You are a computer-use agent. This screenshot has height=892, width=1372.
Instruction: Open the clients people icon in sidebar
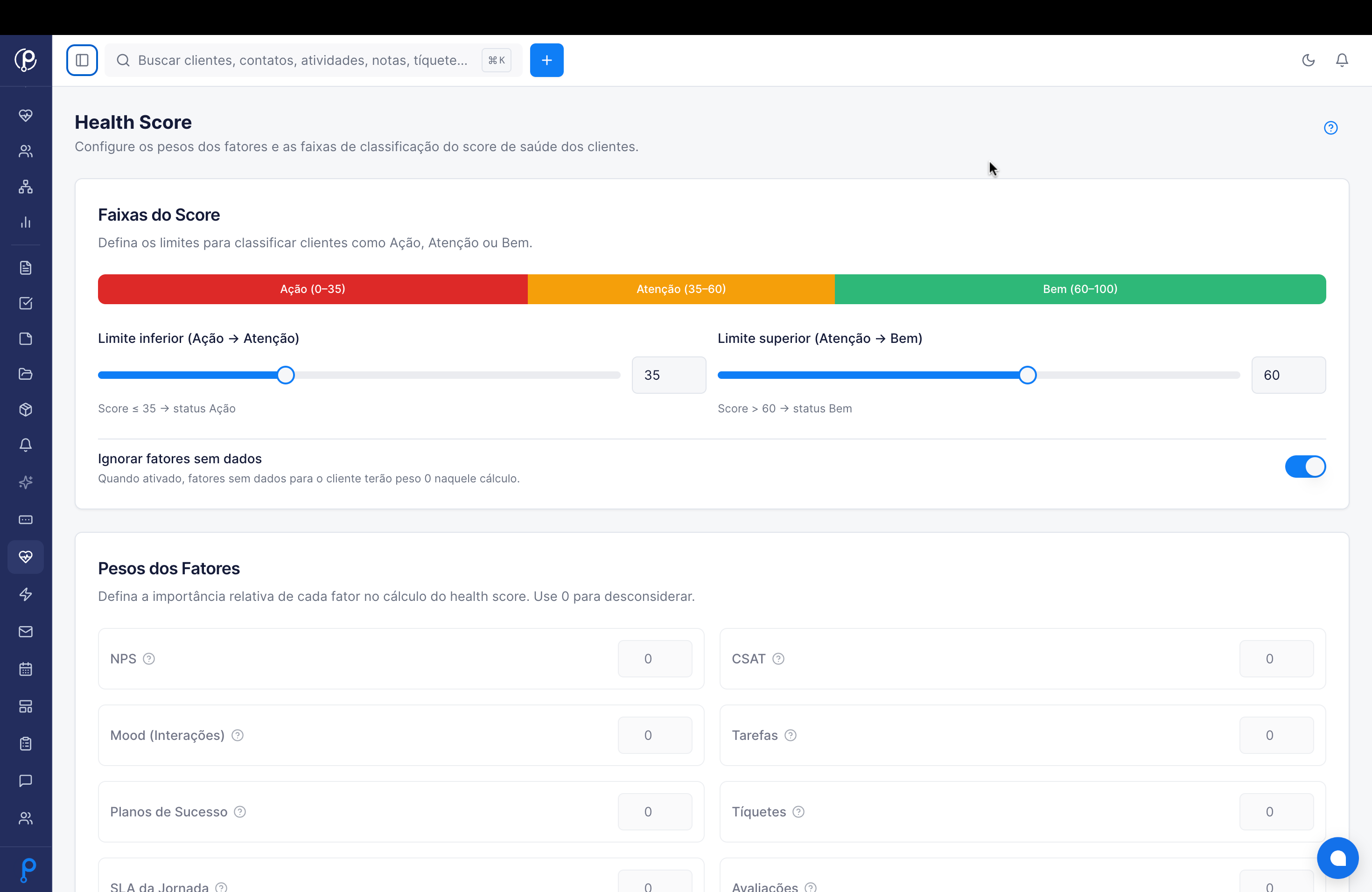click(25, 151)
